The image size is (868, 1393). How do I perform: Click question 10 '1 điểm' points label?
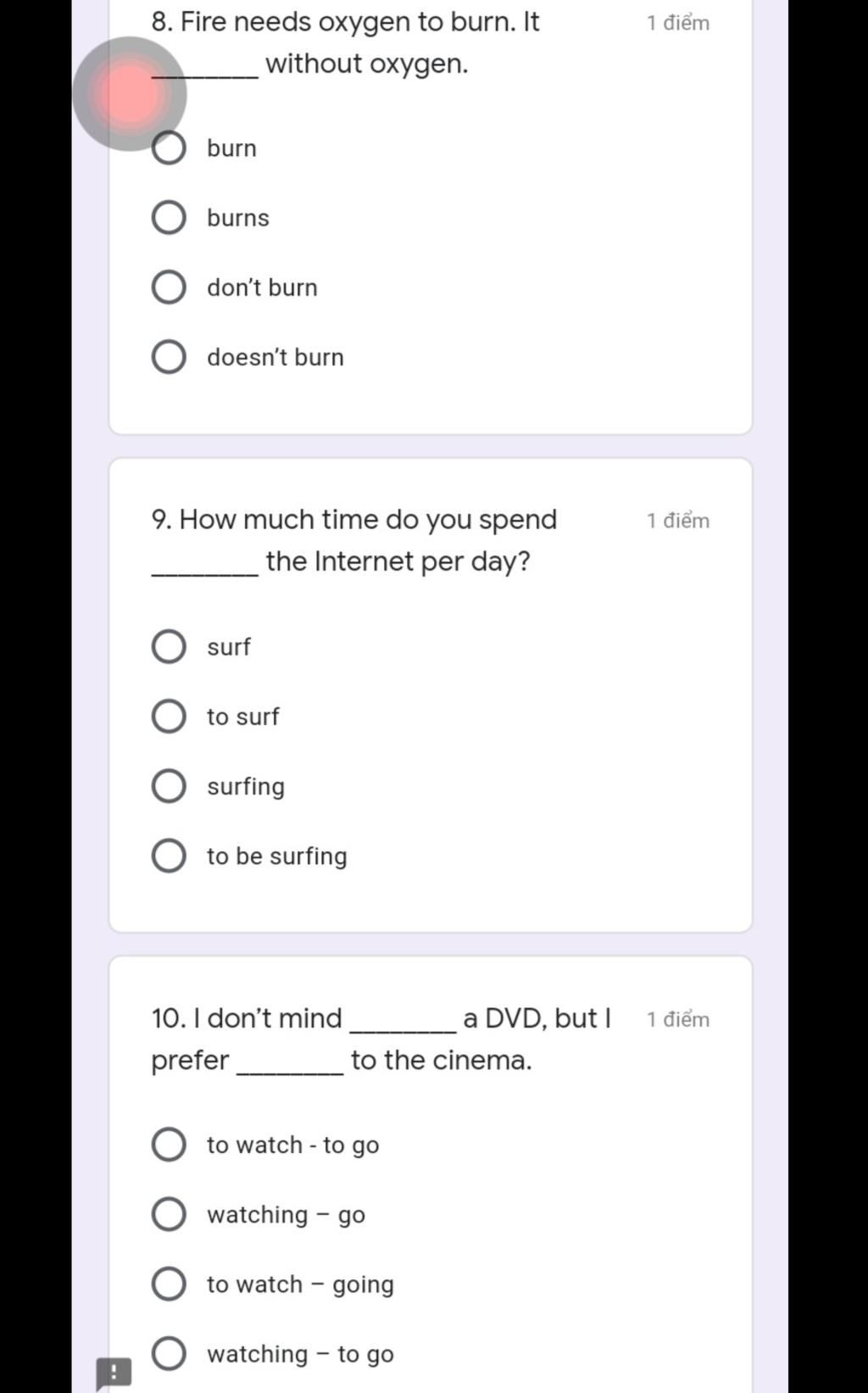678,1019
